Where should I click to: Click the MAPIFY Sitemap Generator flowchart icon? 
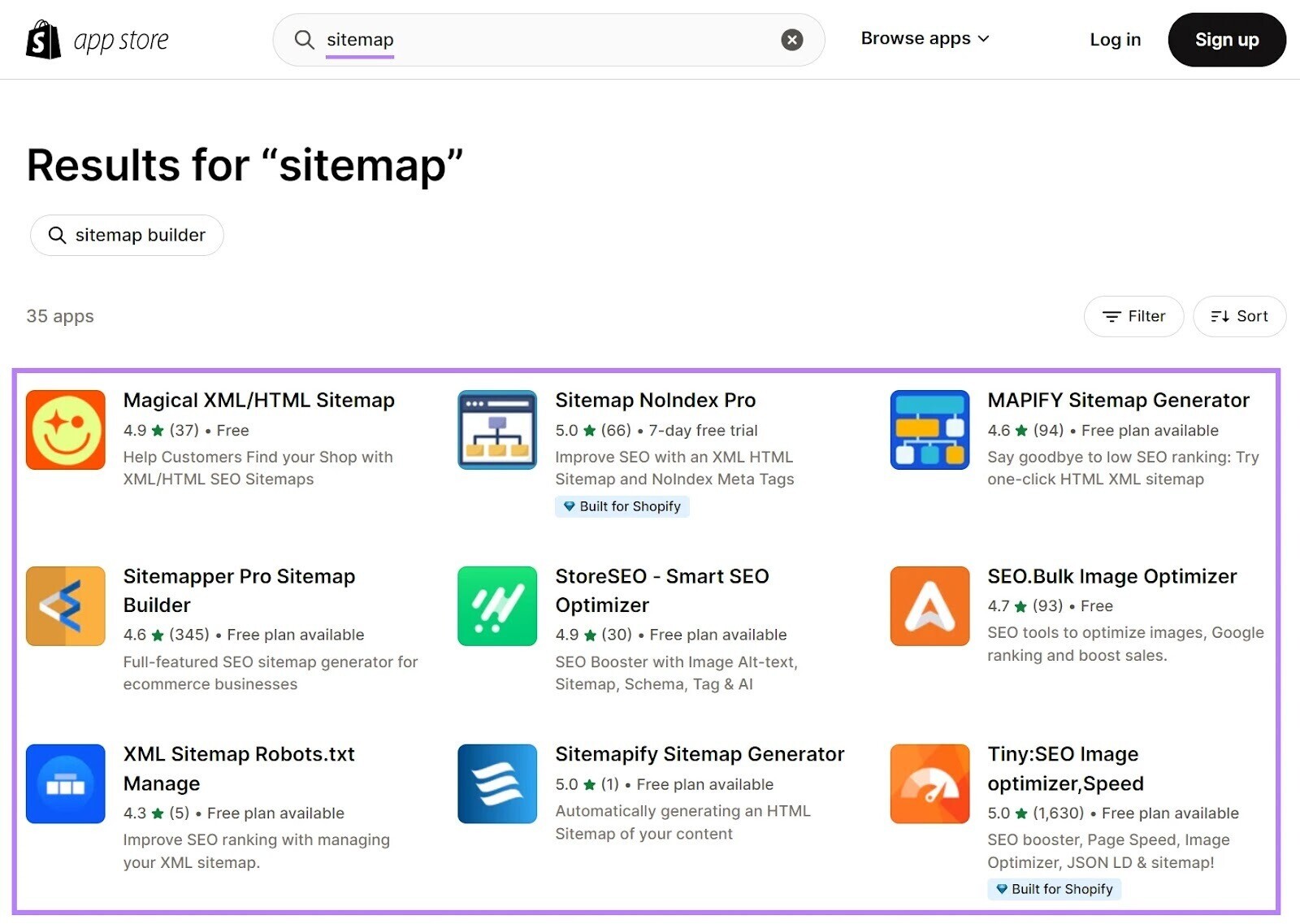click(929, 430)
